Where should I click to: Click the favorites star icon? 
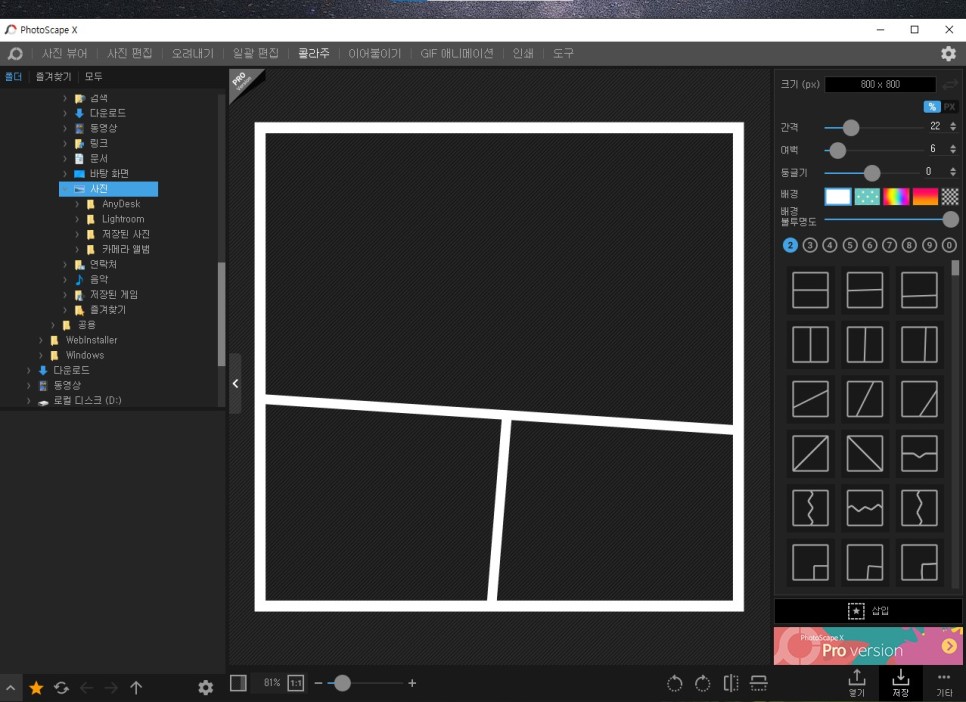click(x=36, y=688)
